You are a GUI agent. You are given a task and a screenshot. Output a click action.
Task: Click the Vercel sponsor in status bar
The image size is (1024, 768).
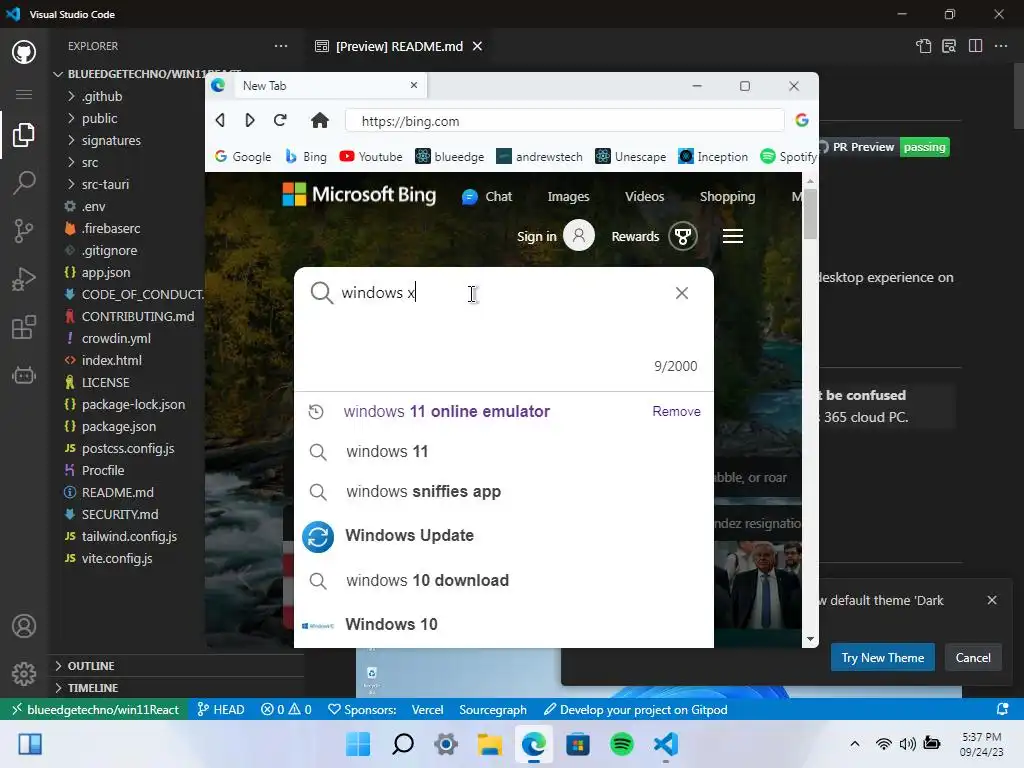(427, 709)
